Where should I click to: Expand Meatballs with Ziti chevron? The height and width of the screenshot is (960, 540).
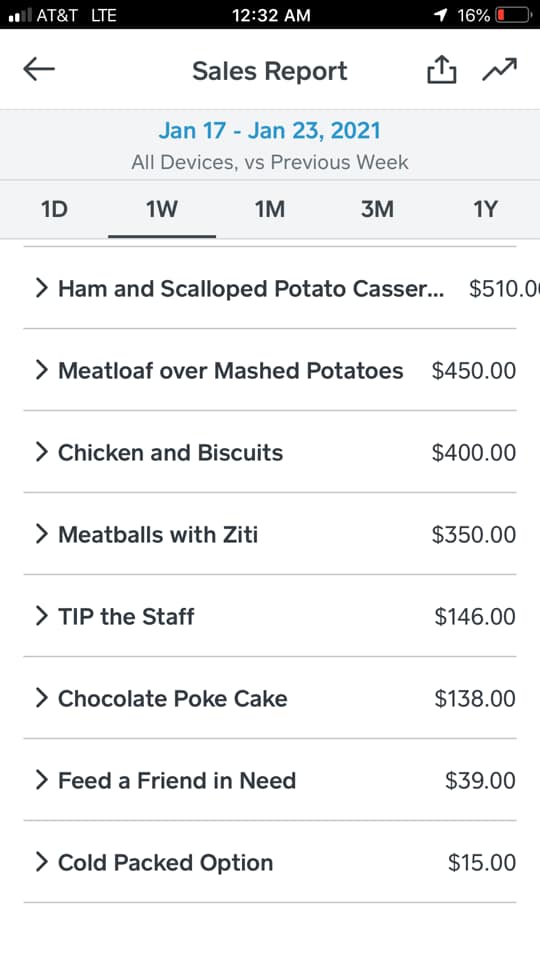point(42,534)
